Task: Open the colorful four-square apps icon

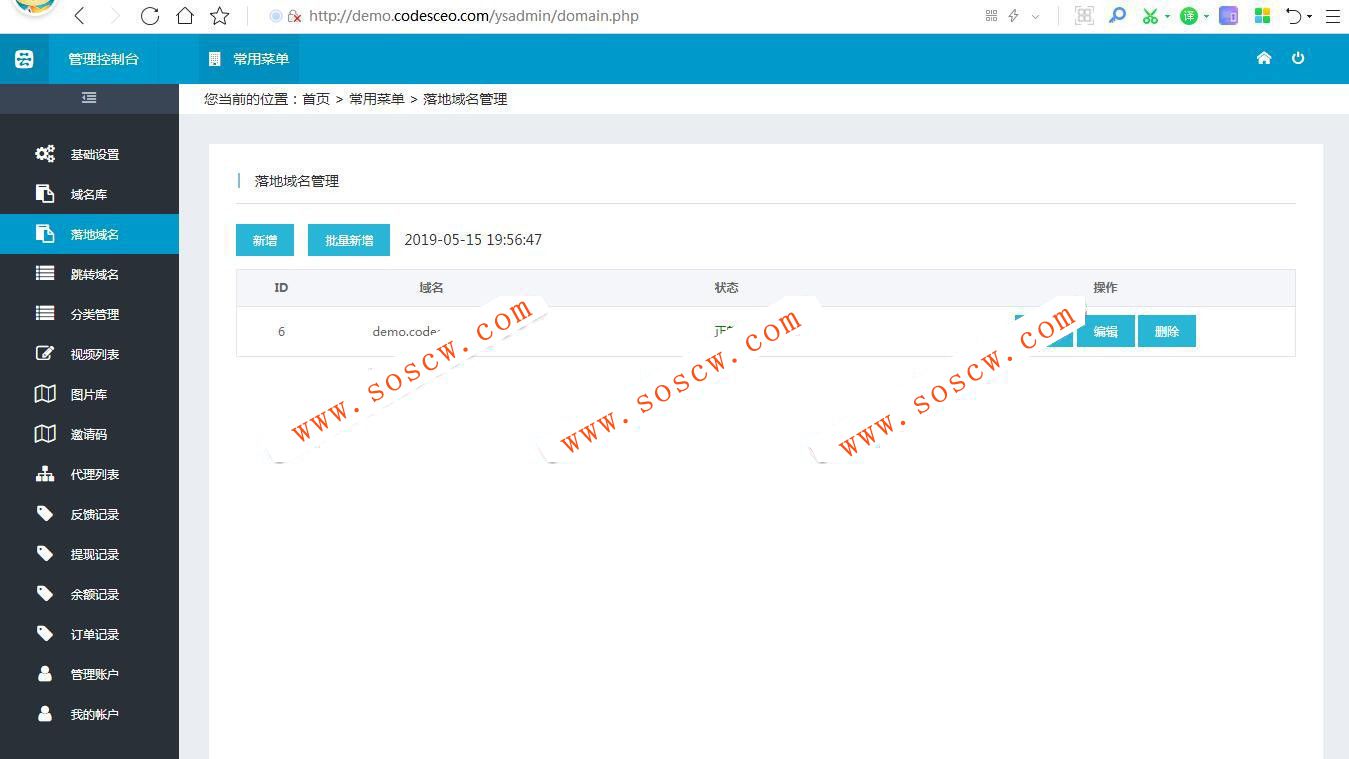Action: (1262, 16)
